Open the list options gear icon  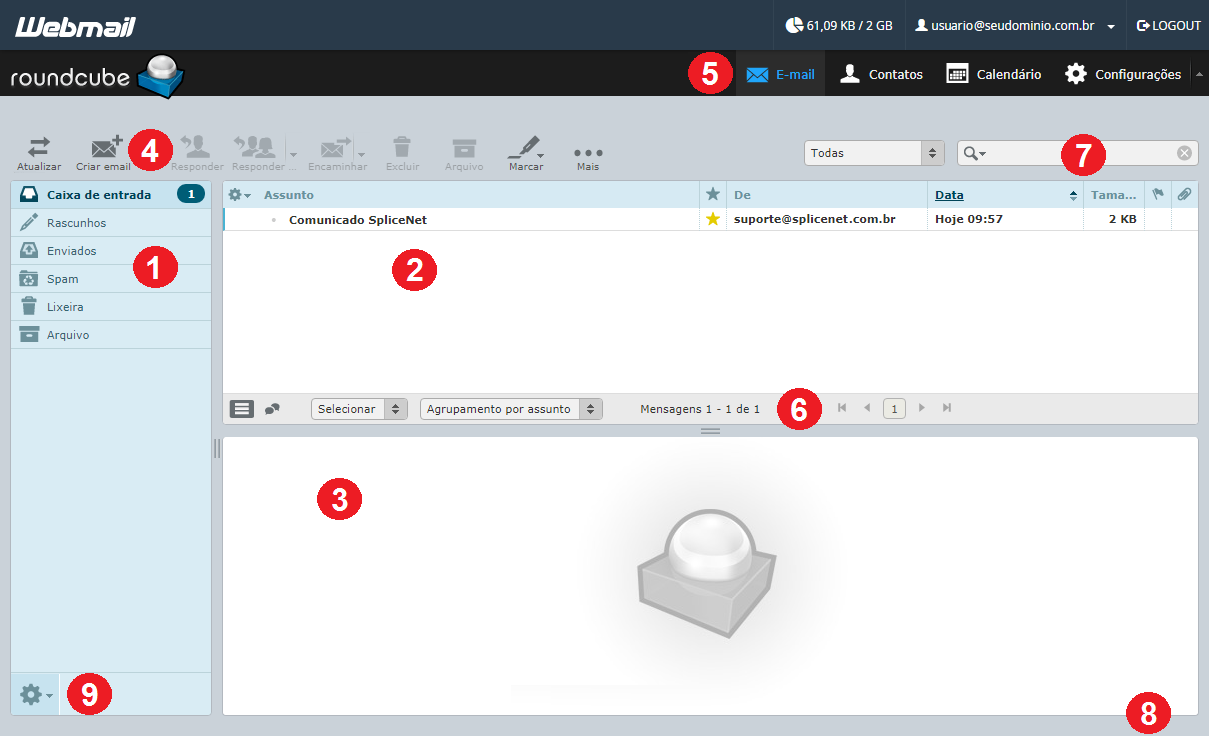(239, 195)
